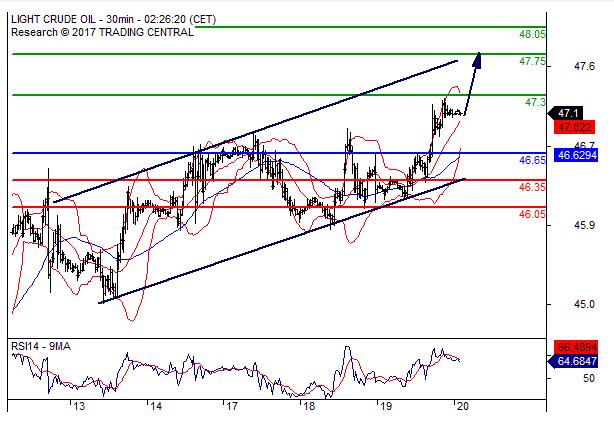Click the 'Research © 2017 TRADING CENTRAL' credit text
The image size is (614, 424).
[x=102, y=32]
